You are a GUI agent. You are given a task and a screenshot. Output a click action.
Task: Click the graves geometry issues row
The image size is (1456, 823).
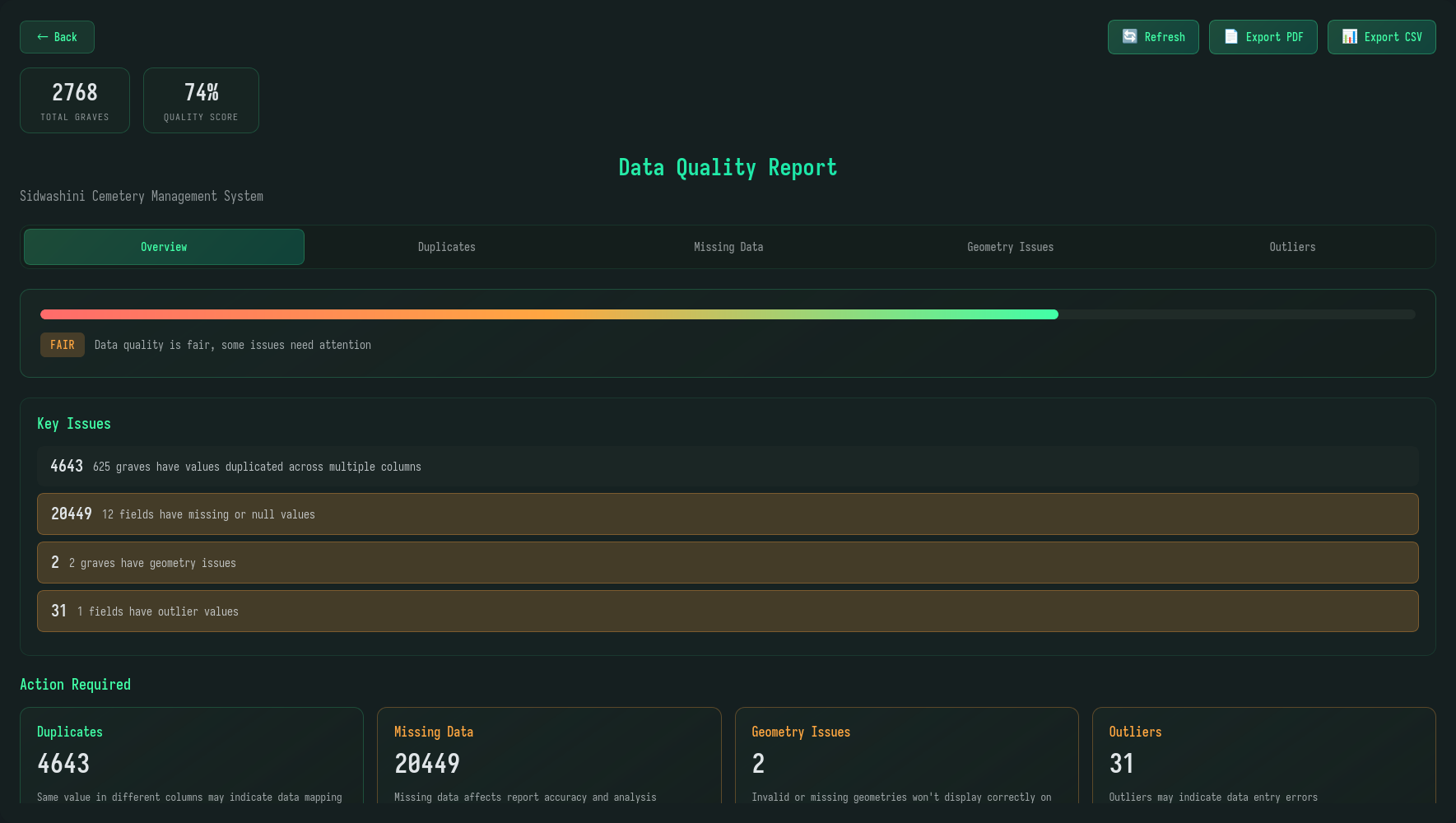[728, 563]
